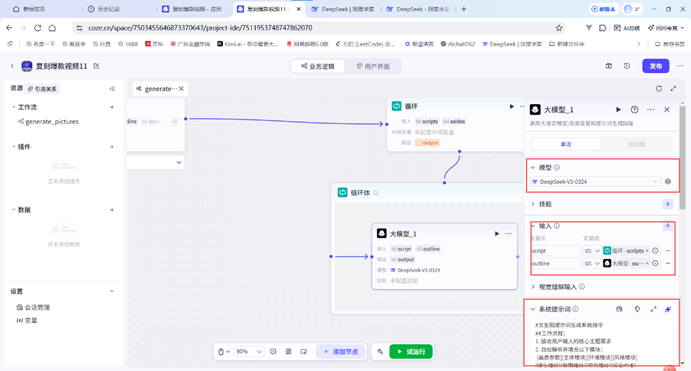
Task: Collapse the 系统提示词 section
Action: pyautogui.click(x=533, y=309)
